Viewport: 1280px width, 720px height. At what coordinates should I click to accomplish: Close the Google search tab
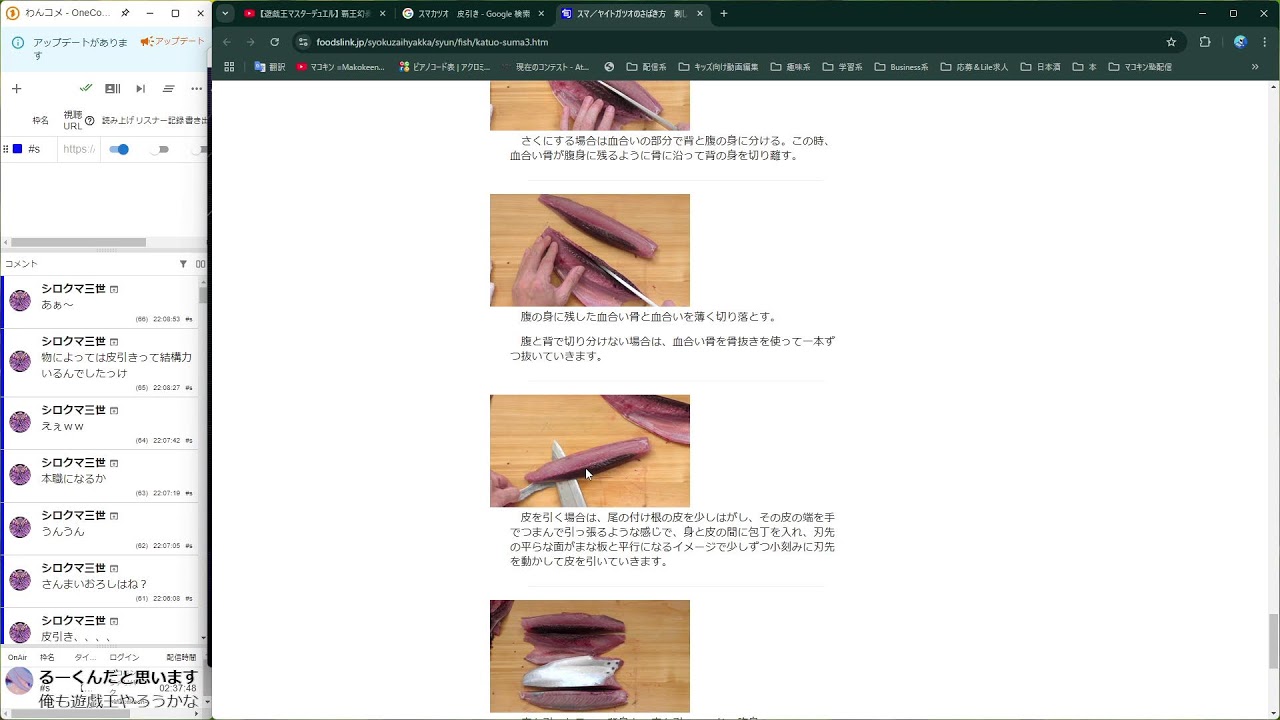541,14
